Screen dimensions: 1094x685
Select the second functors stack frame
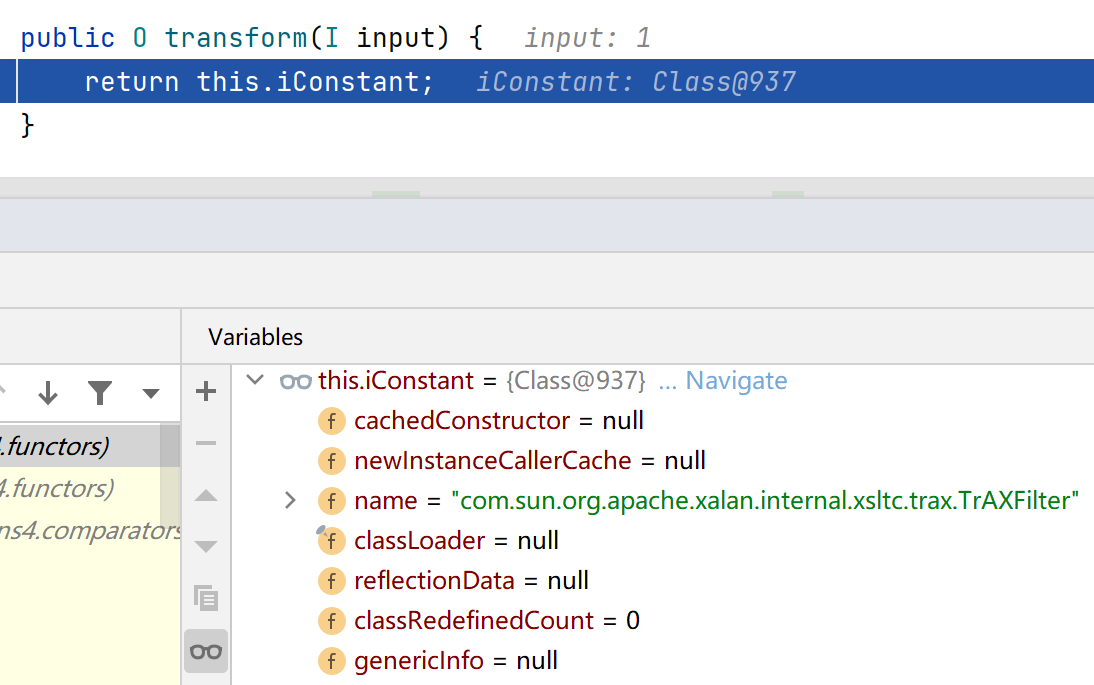click(60, 488)
